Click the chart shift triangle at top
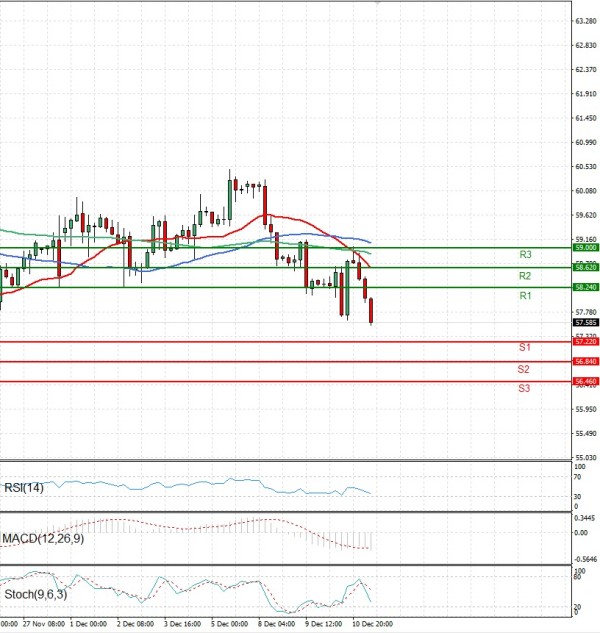This screenshot has width=600, height=633. pyautogui.click(x=378, y=4)
